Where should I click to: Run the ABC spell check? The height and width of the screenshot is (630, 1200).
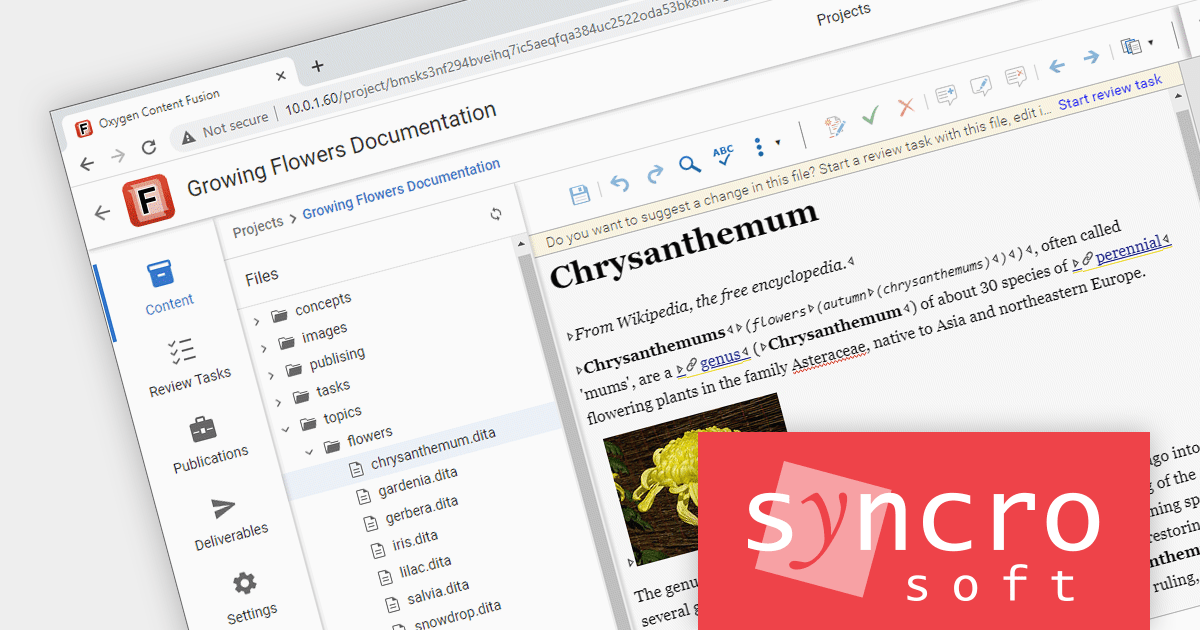(x=723, y=154)
